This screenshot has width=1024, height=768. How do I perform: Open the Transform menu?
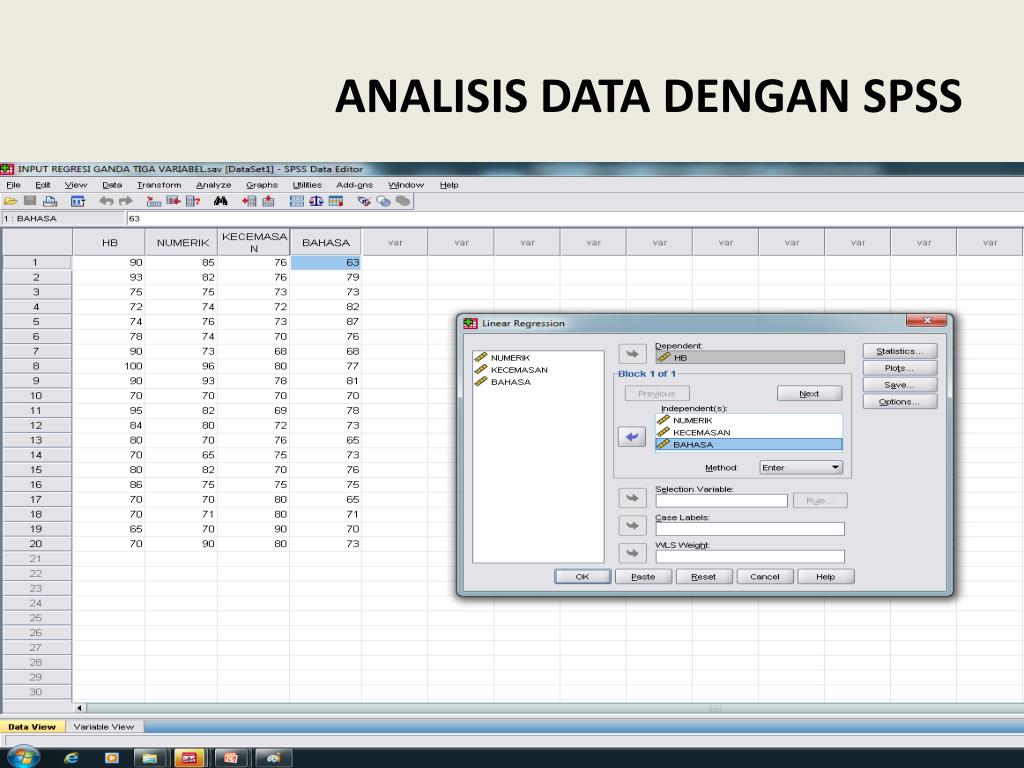tap(159, 185)
